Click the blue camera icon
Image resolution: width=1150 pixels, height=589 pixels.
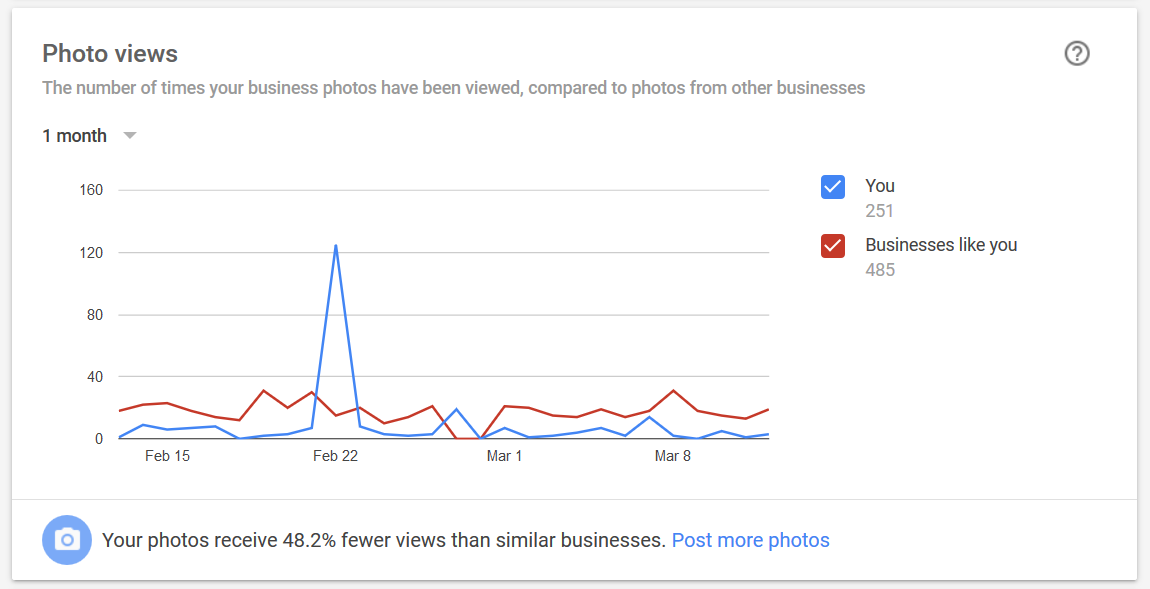coord(67,541)
